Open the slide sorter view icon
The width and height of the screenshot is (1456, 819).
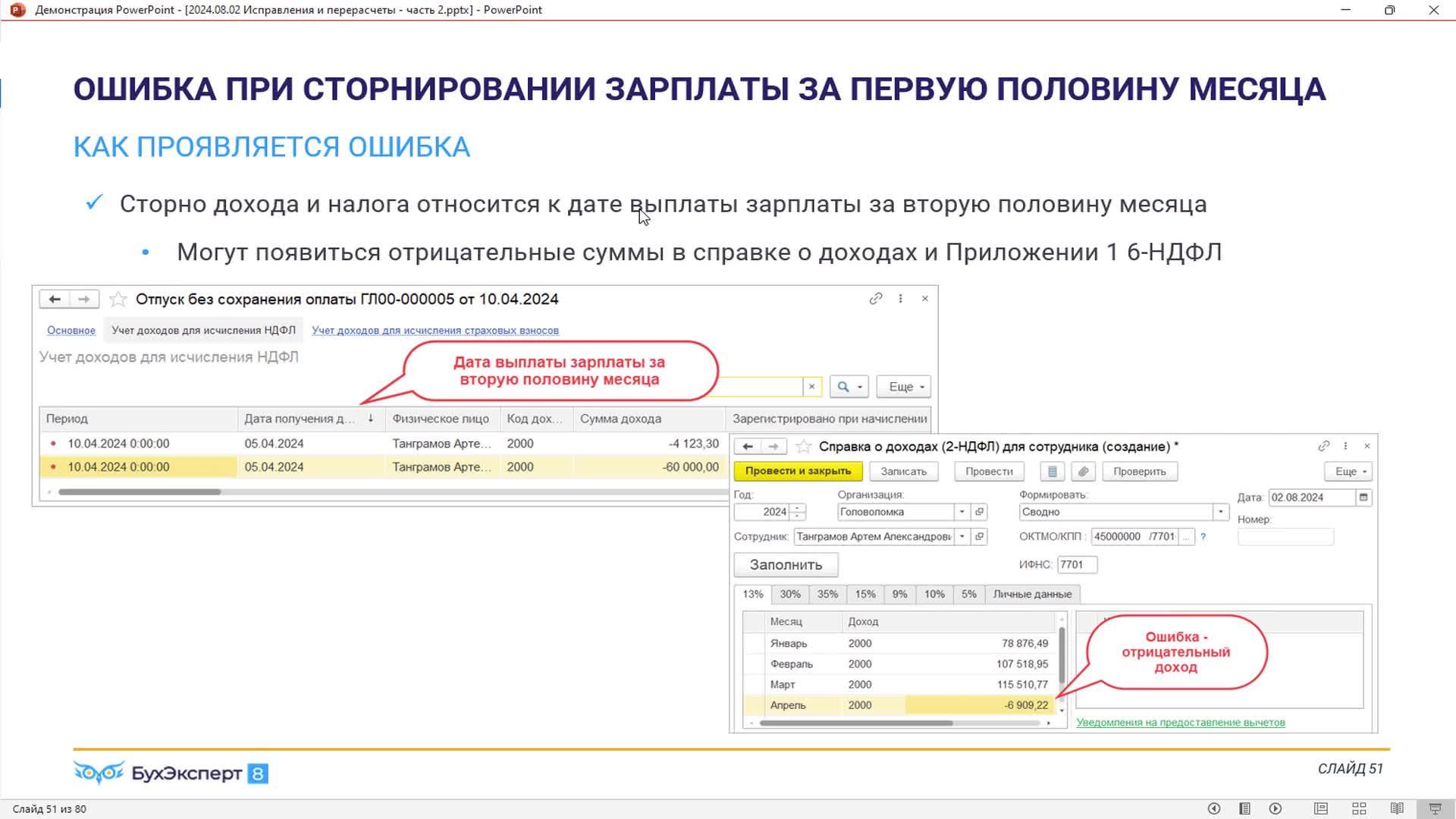(x=1359, y=808)
